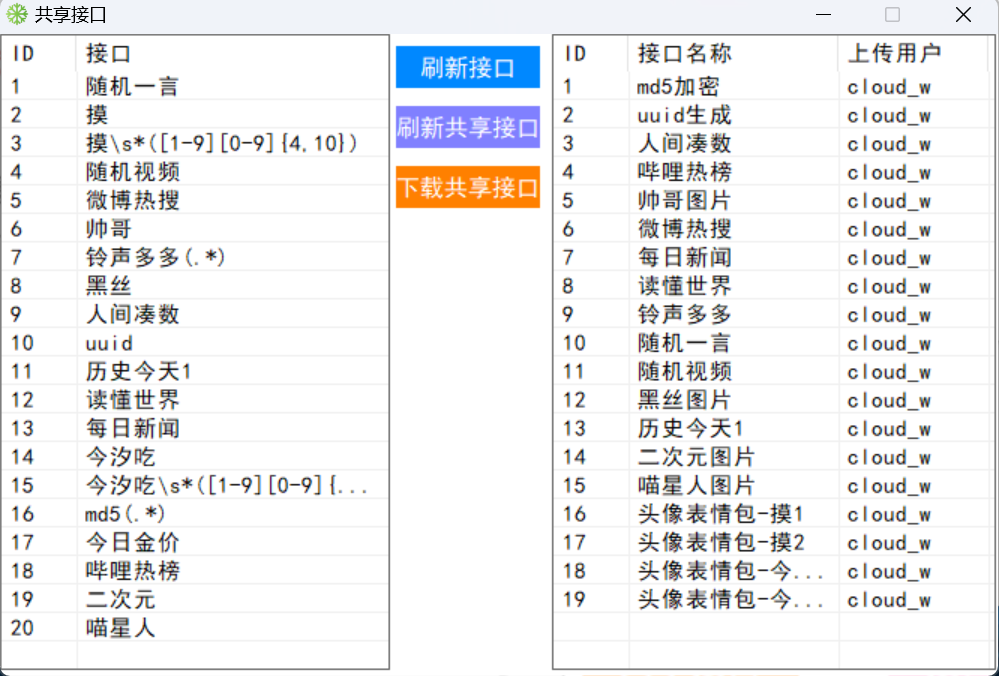The width and height of the screenshot is (999, 676).
Task: Select 喵星人 in the left list
Action: [x=120, y=629]
